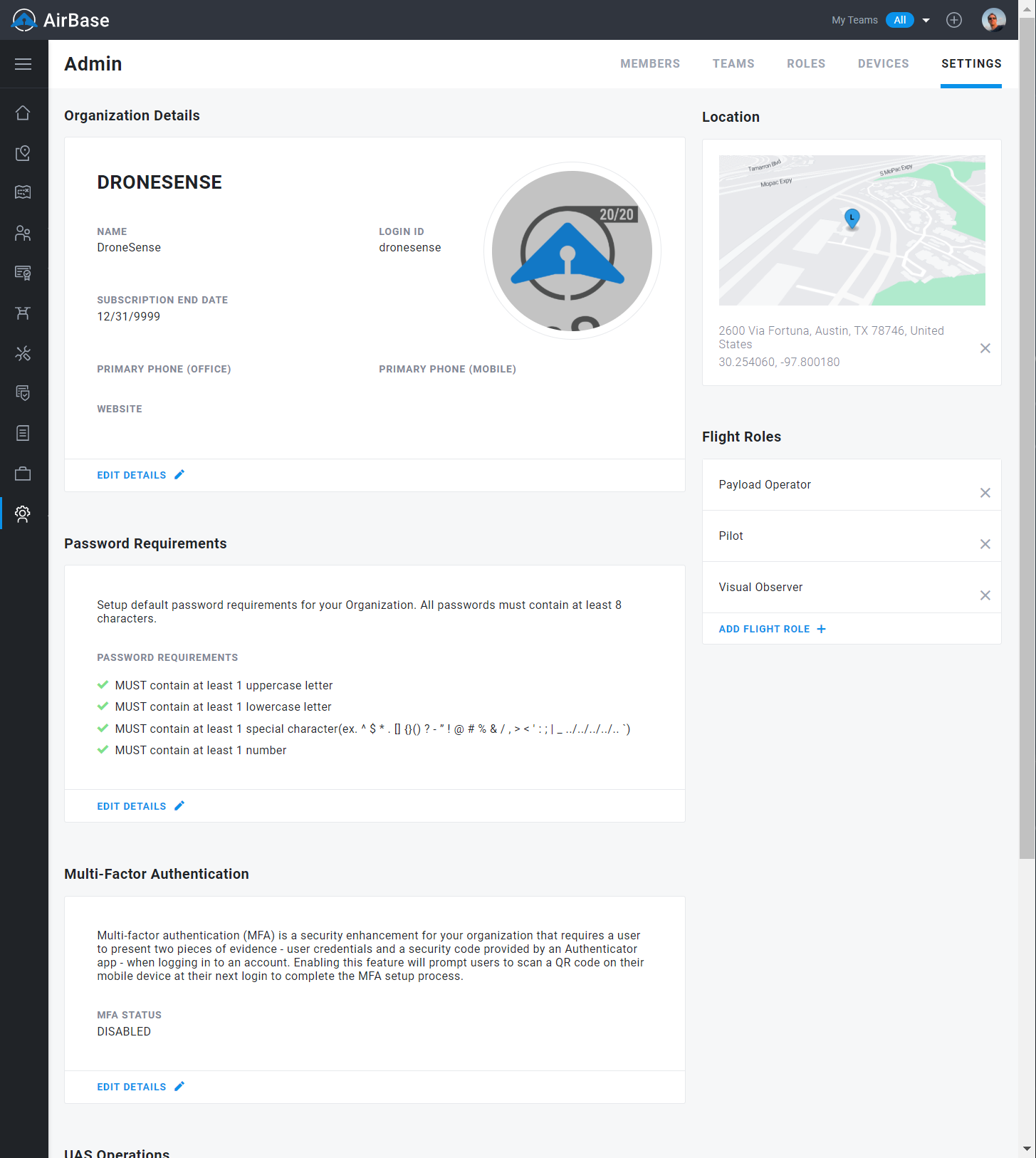Image resolution: width=1036 pixels, height=1158 pixels.
Task: Remove the location address
Action: [985, 348]
